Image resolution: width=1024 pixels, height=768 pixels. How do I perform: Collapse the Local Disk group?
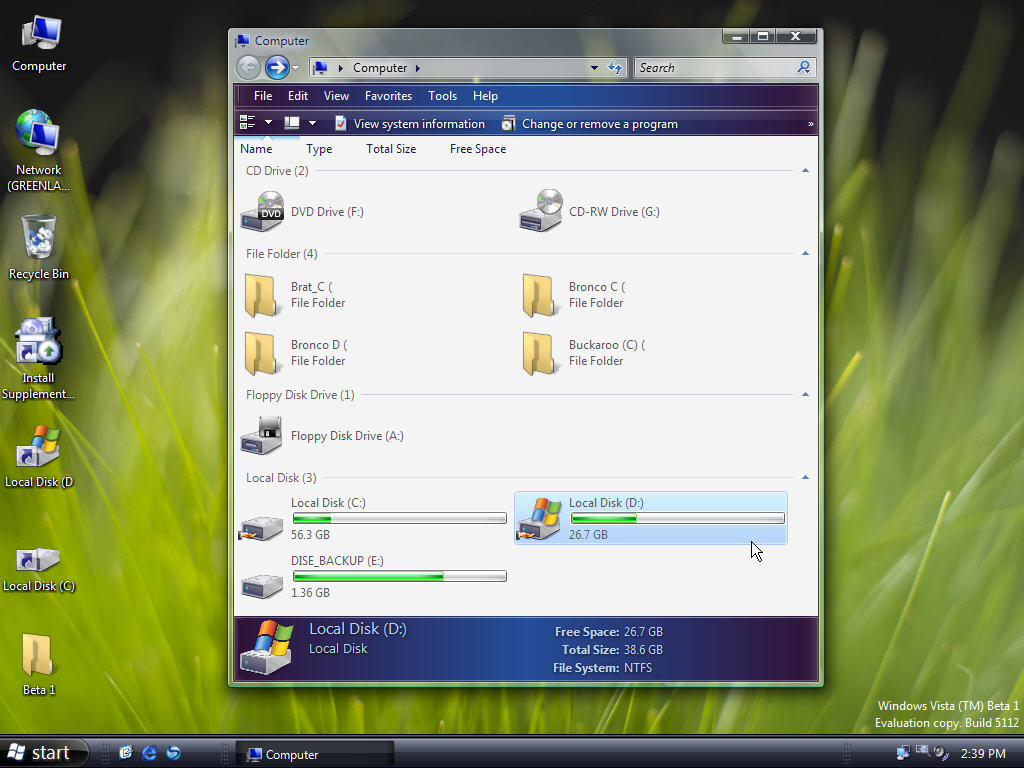[x=805, y=477]
